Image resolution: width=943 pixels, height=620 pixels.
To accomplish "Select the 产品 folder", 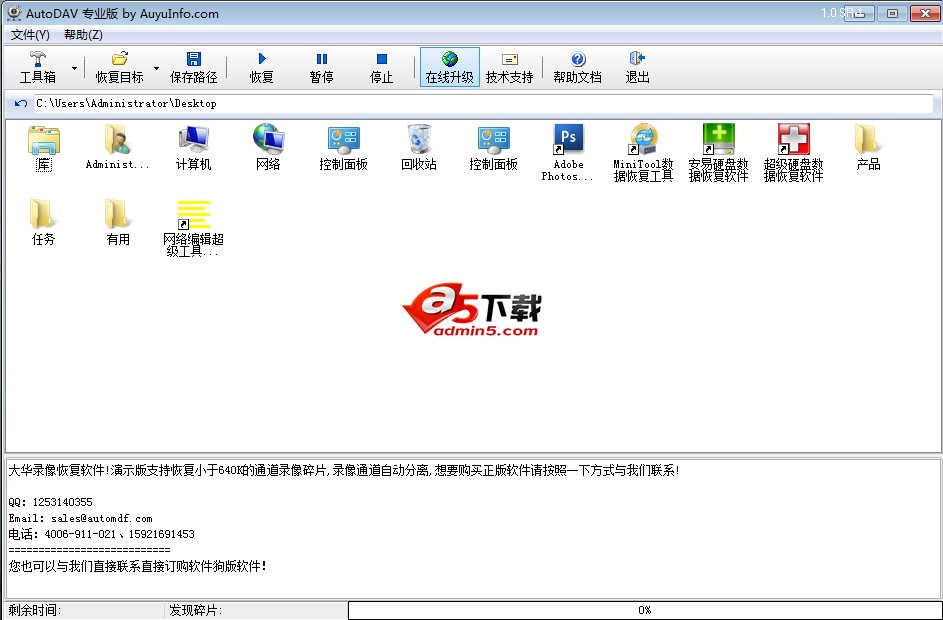I will [868, 148].
